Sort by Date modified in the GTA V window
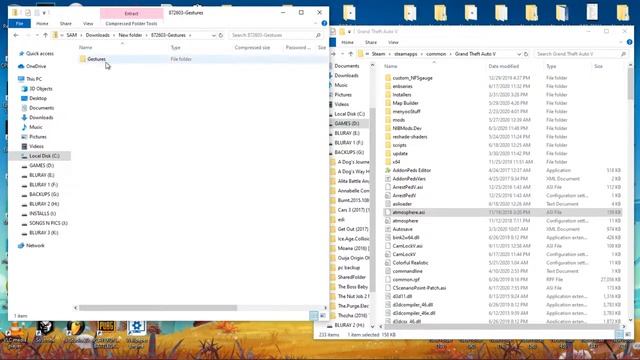The height and width of the screenshot is (360, 640). tap(504, 67)
